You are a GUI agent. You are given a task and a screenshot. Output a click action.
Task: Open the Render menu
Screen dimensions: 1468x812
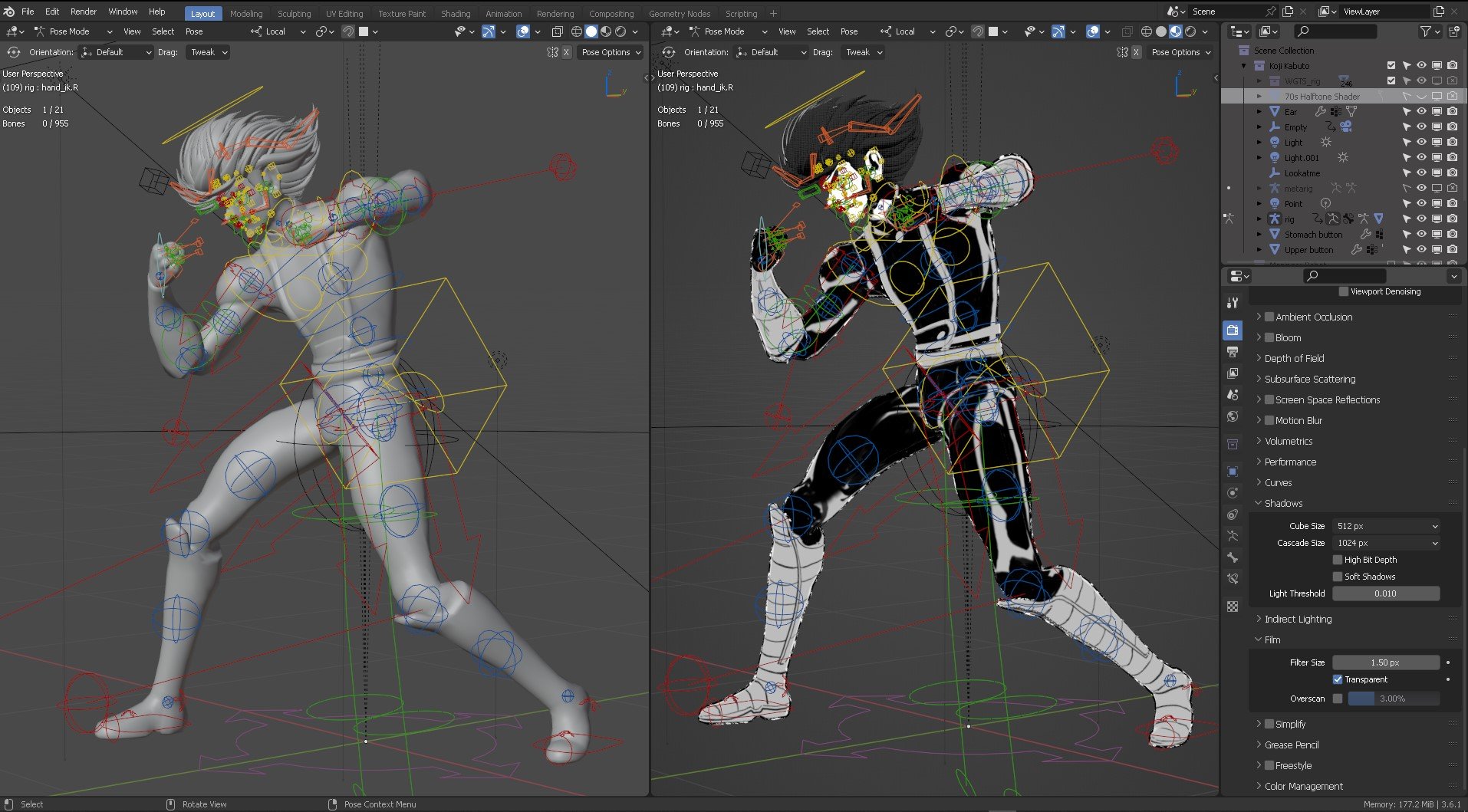click(x=84, y=12)
